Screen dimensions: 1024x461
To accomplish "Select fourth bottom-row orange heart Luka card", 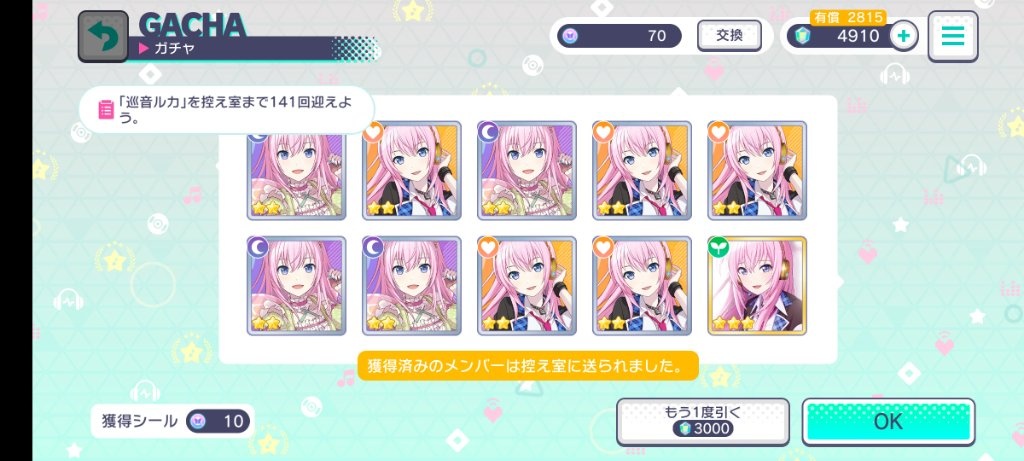I will coord(642,286).
